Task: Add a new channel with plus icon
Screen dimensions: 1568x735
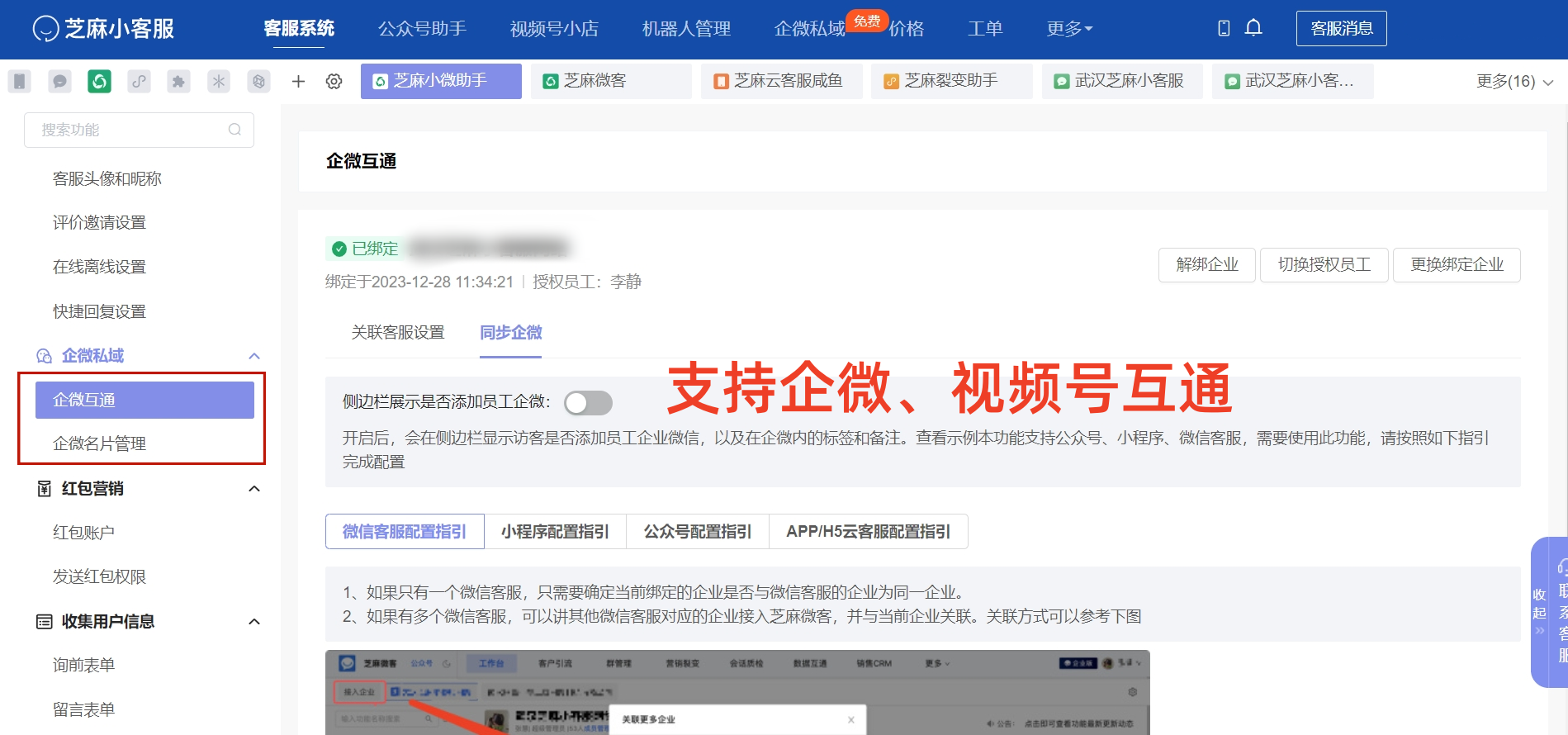Action: click(299, 82)
